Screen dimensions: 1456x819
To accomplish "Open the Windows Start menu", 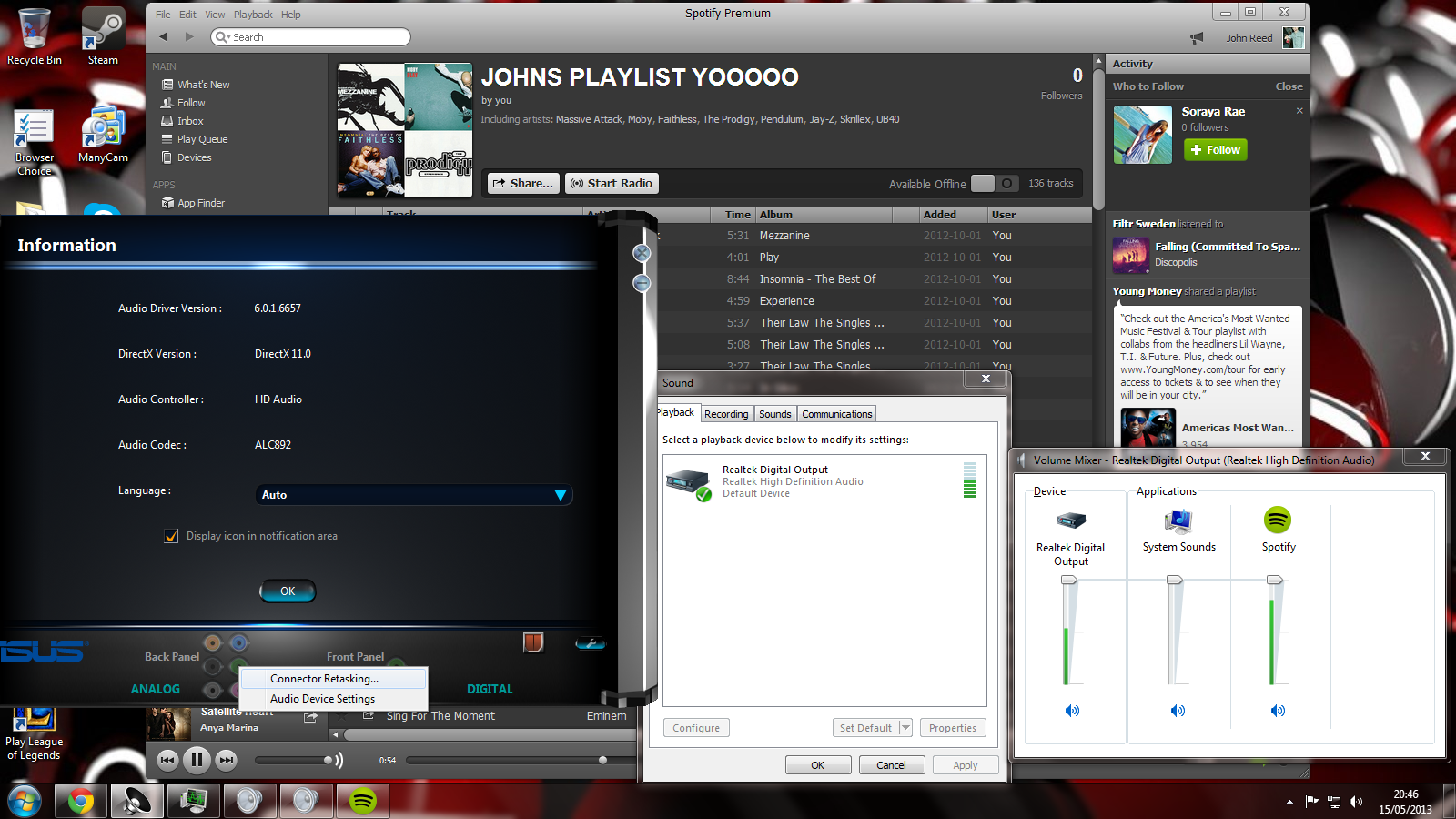I will (x=25, y=802).
